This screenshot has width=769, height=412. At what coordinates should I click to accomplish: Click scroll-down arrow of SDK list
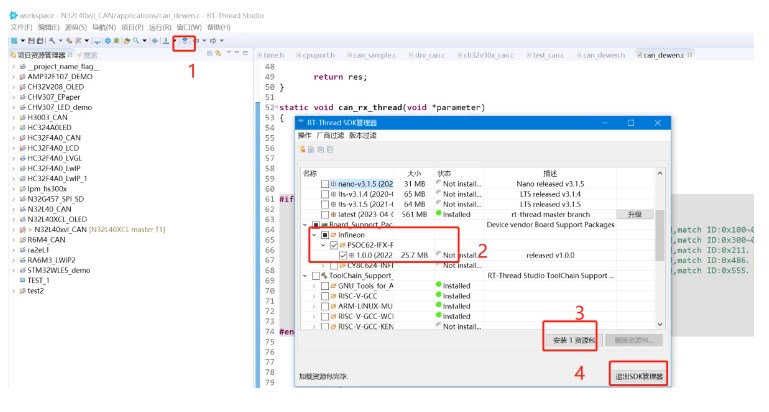pyautogui.click(x=660, y=325)
